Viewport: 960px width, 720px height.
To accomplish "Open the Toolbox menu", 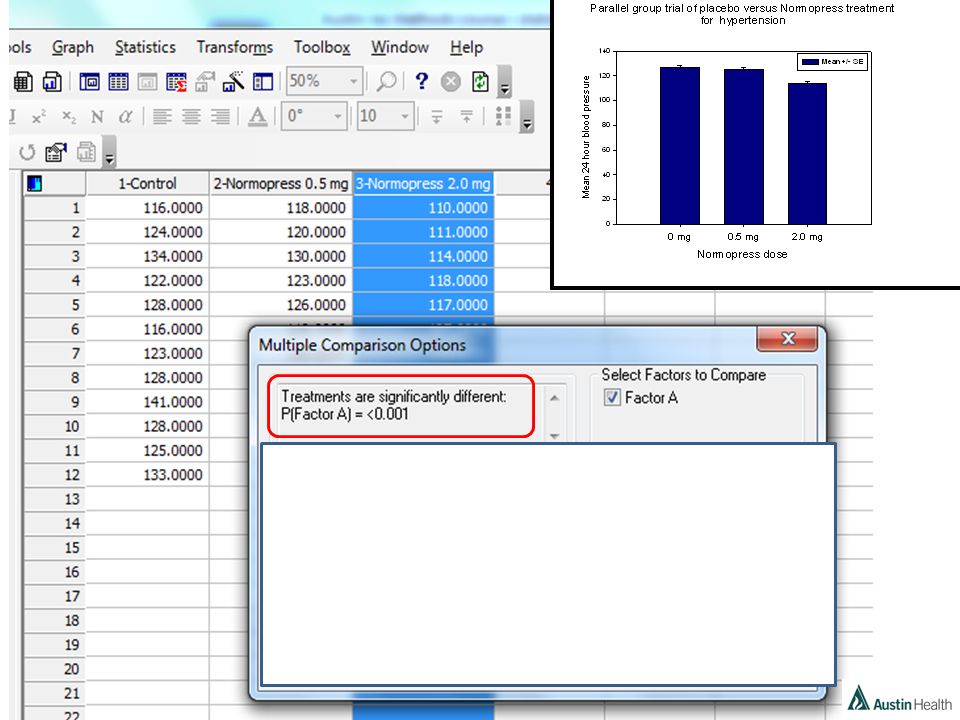I will [x=321, y=47].
